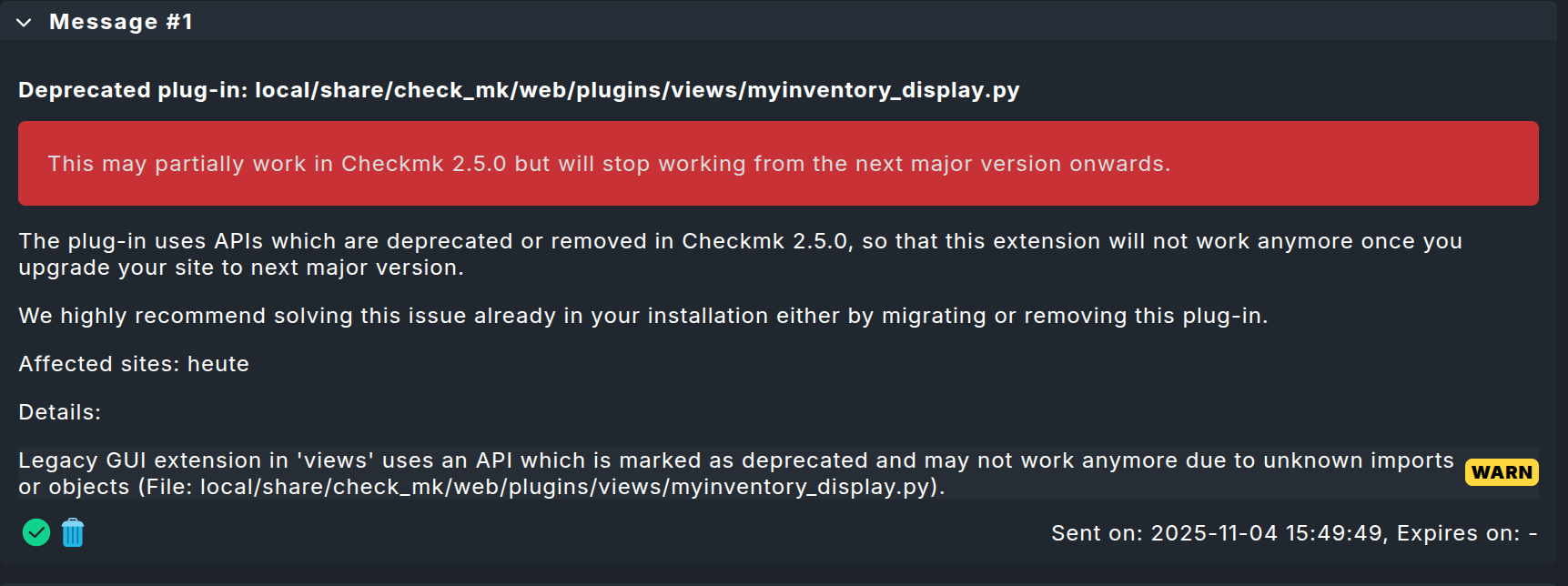Screen dimensions: 1568x586
Task: Click the yellow WARN status badge
Action: pyautogui.click(x=1502, y=472)
